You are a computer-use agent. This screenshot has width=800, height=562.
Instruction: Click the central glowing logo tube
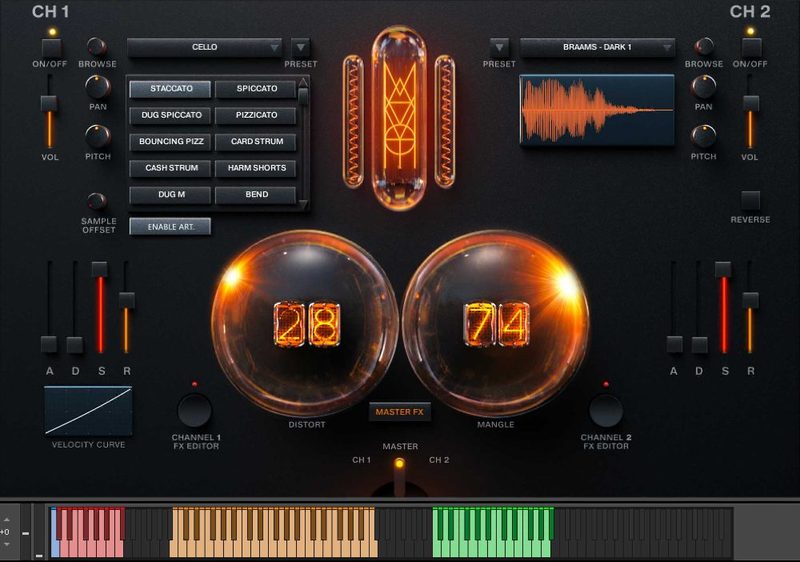(x=399, y=117)
